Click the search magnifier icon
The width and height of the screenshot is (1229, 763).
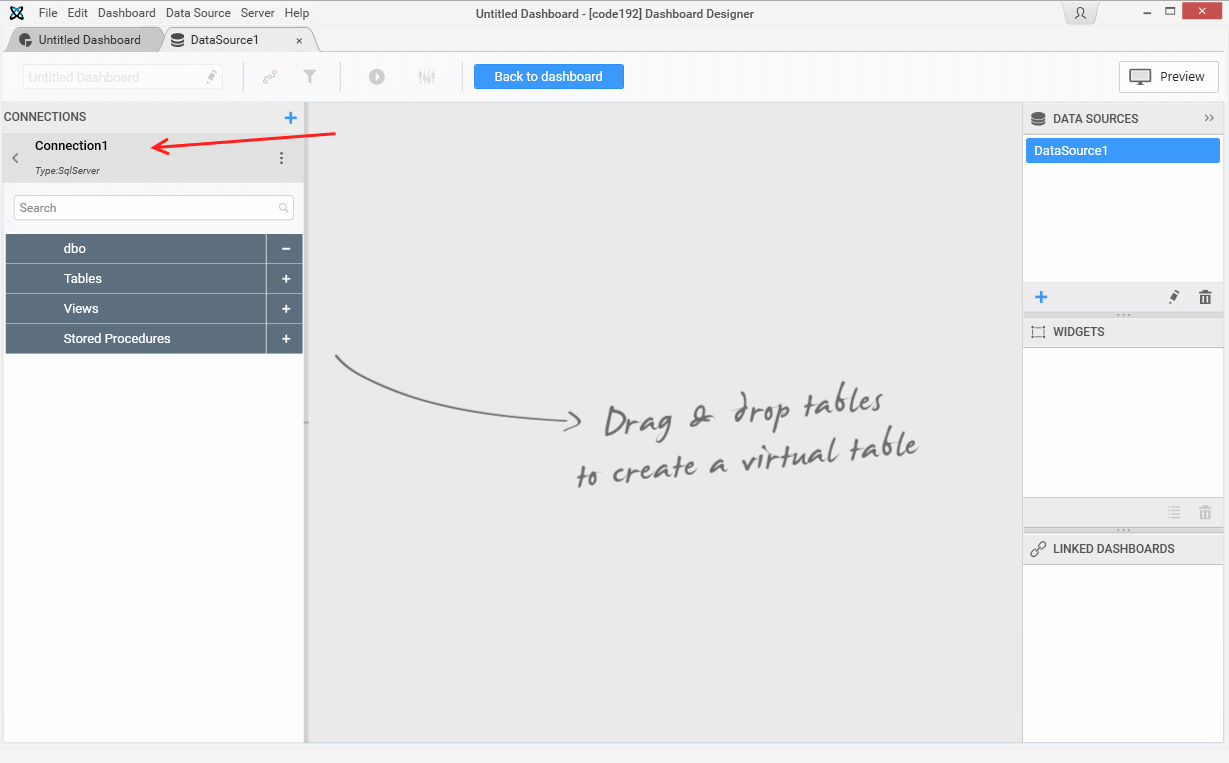(x=284, y=208)
